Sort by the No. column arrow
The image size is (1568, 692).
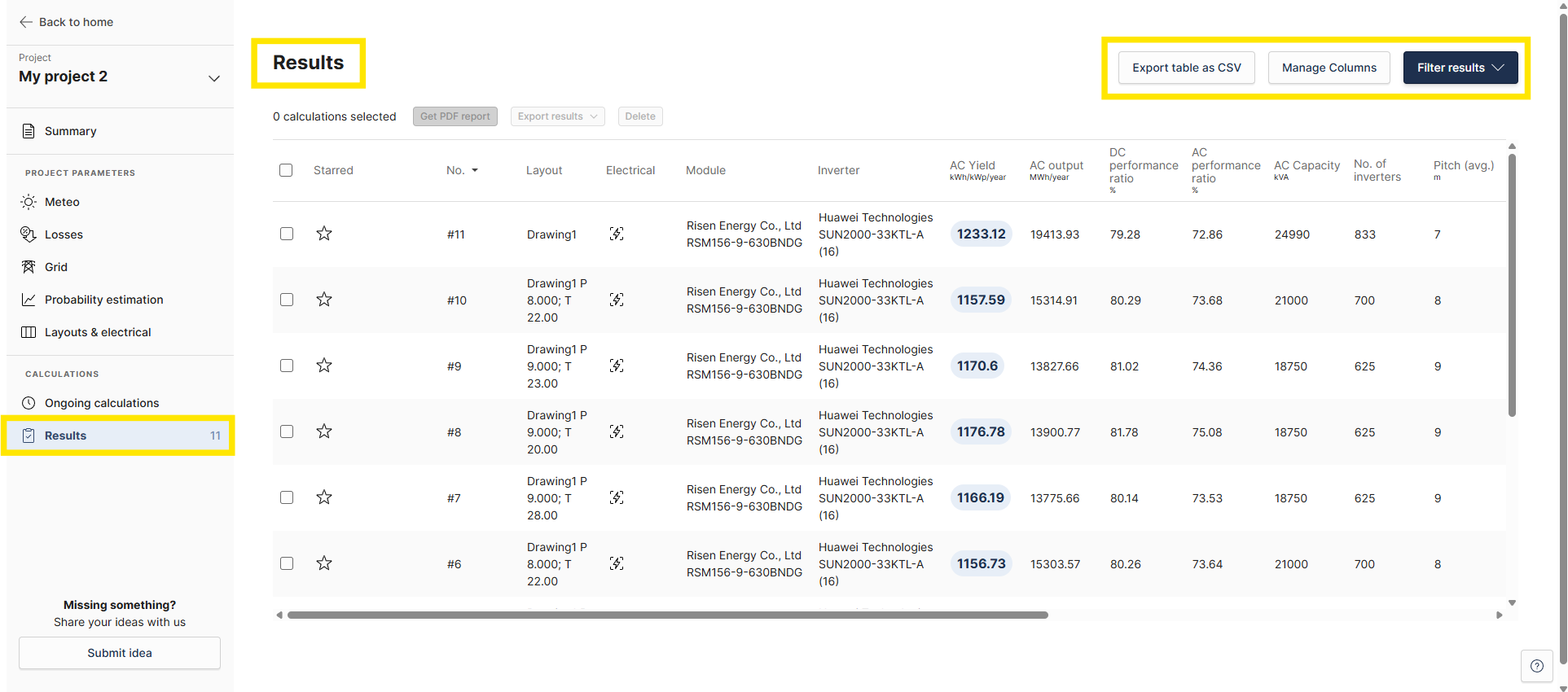tap(475, 170)
